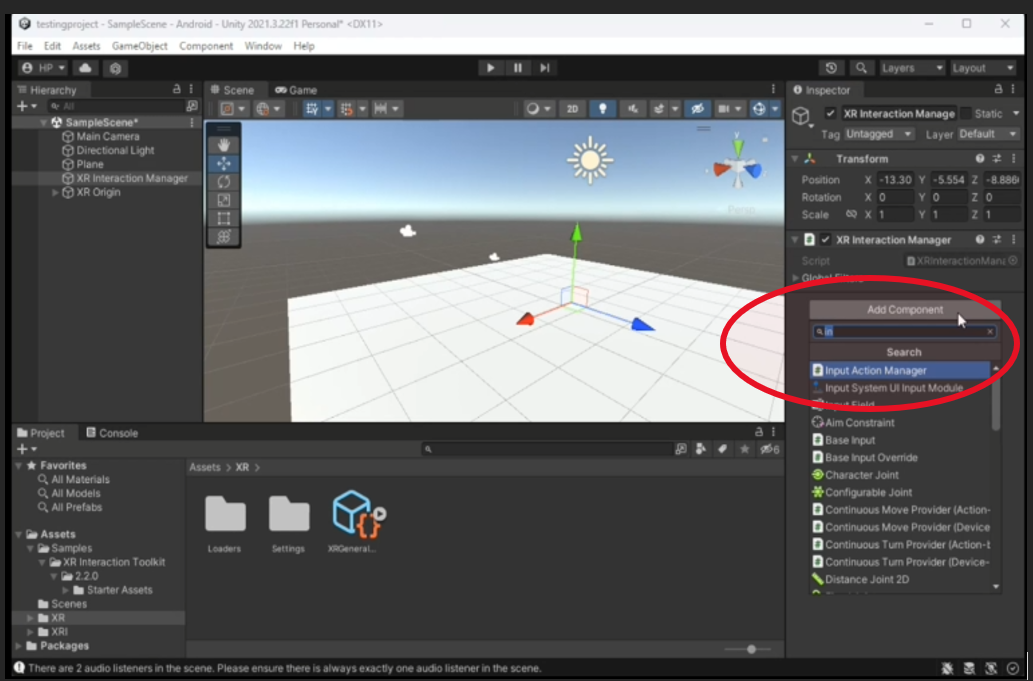This screenshot has width=1033, height=681.
Task: Select the Move tool in scene toolbar
Action: [x=224, y=163]
